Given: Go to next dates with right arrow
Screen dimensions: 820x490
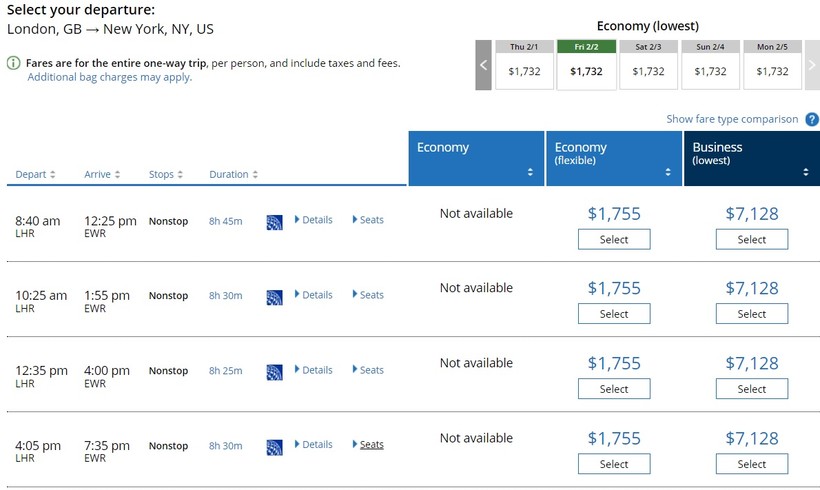Looking at the screenshot, I should click(812, 65).
